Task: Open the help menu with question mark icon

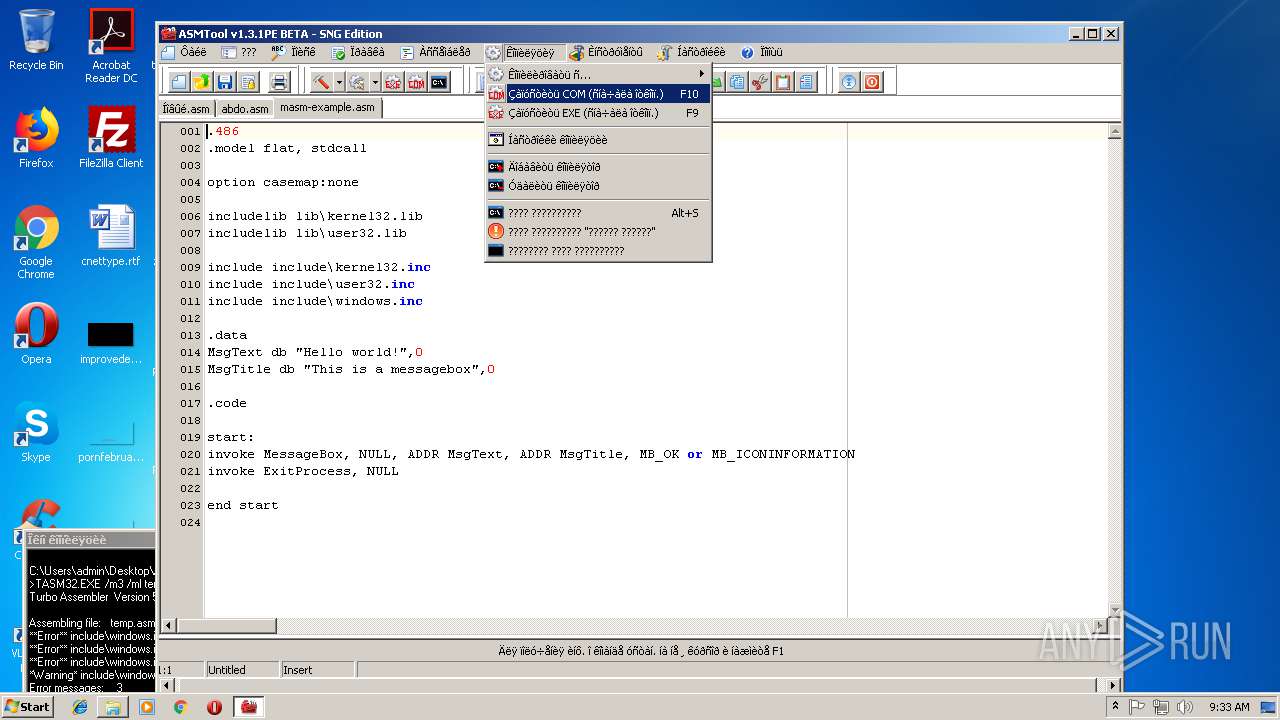Action: coord(762,52)
